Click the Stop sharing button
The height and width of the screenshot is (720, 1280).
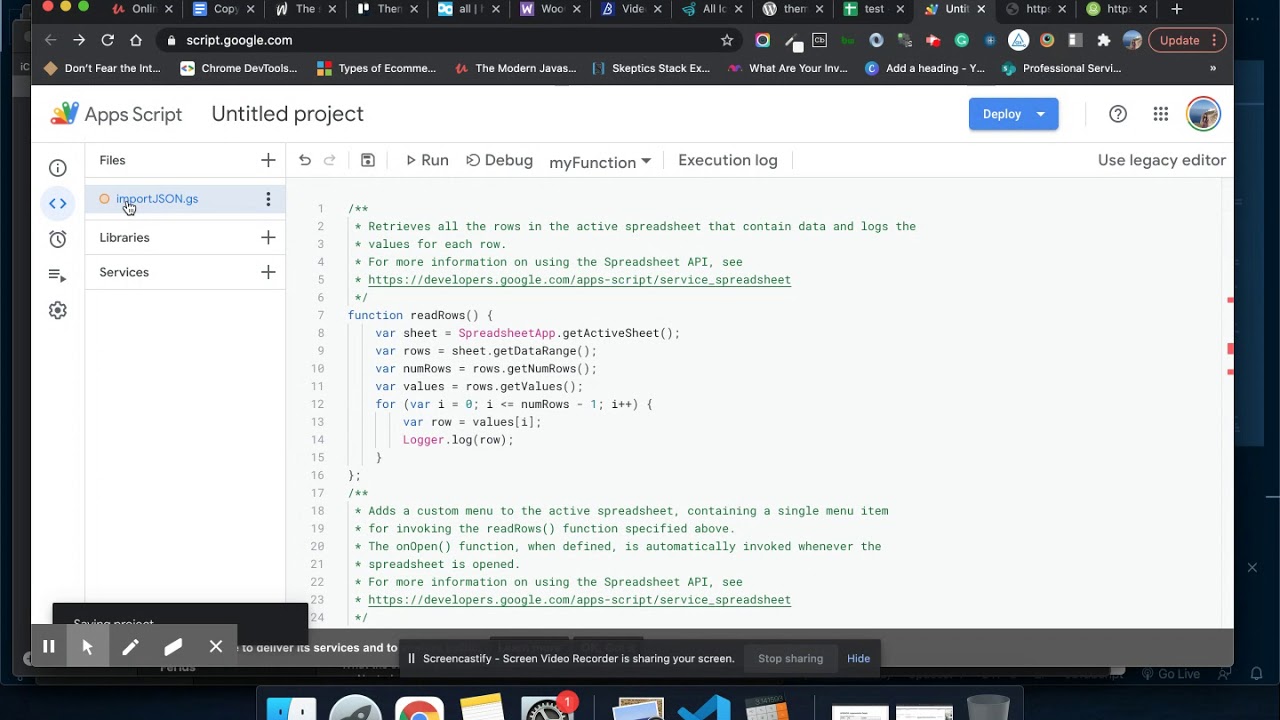pos(790,659)
